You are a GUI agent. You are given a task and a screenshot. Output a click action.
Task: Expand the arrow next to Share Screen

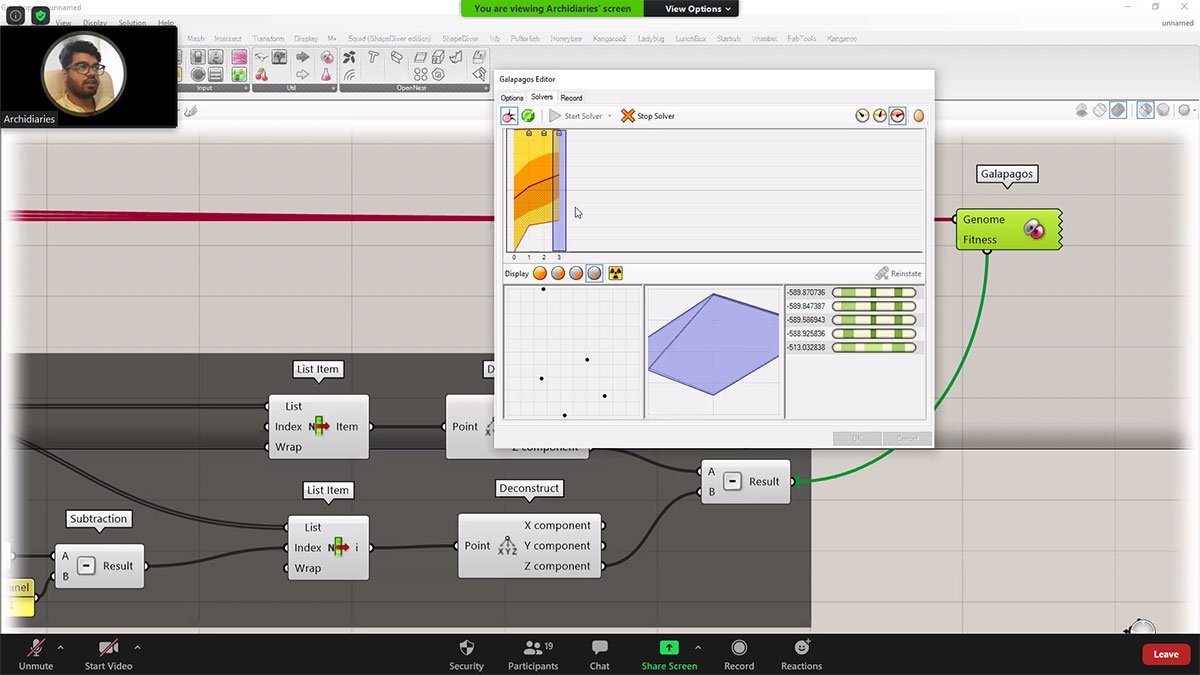pos(698,647)
